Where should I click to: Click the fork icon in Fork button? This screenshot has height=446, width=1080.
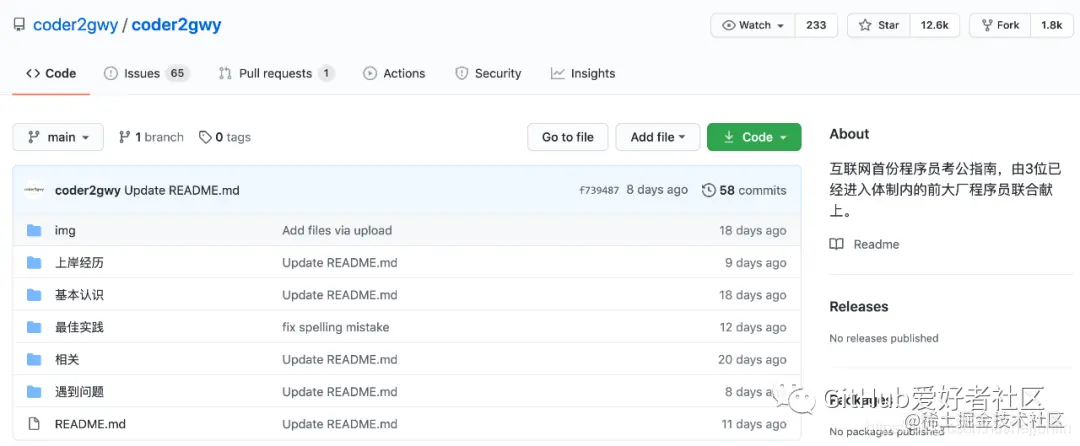[x=986, y=25]
